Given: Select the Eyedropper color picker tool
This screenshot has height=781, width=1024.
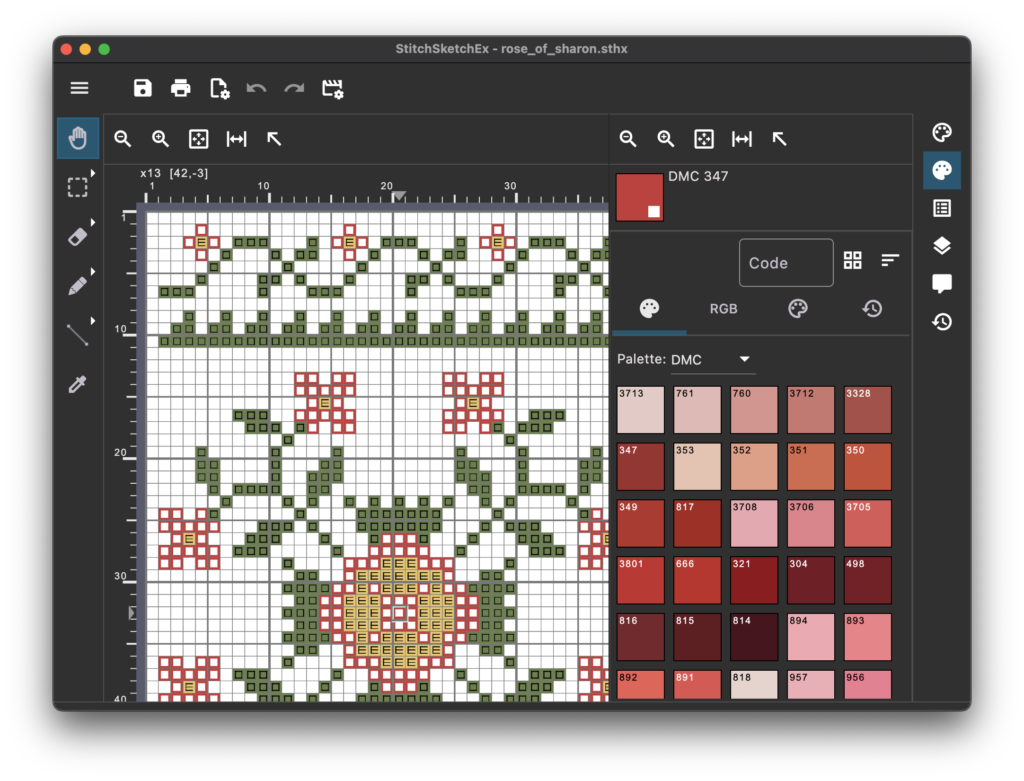Looking at the screenshot, I should coord(78,383).
